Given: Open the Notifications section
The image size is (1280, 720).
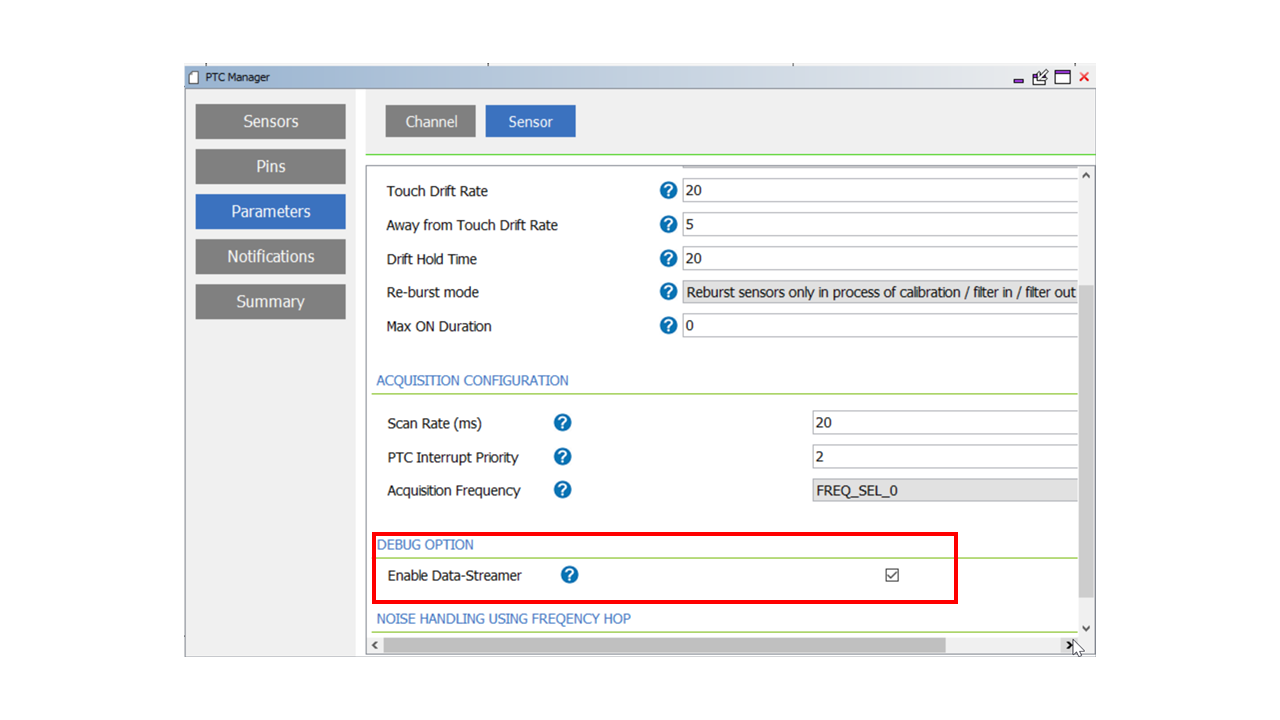Looking at the screenshot, I should [x=270, y=256].
